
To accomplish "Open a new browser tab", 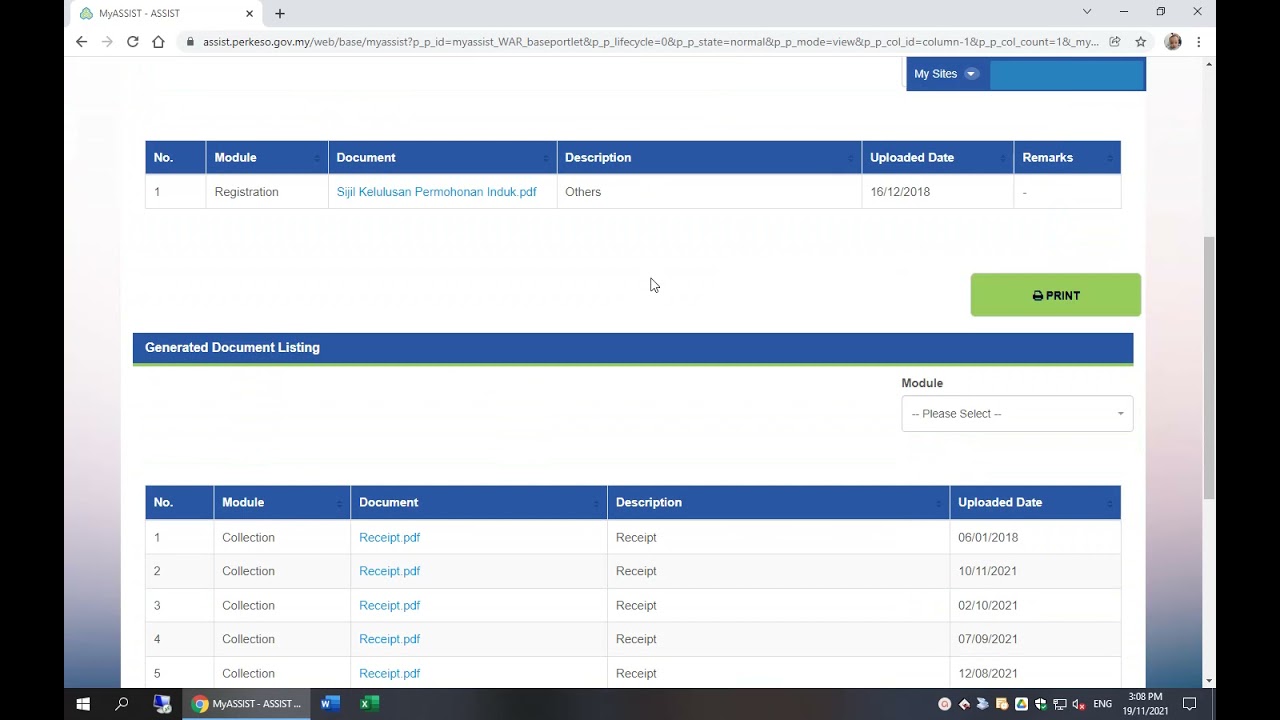I will coord(280,14).
